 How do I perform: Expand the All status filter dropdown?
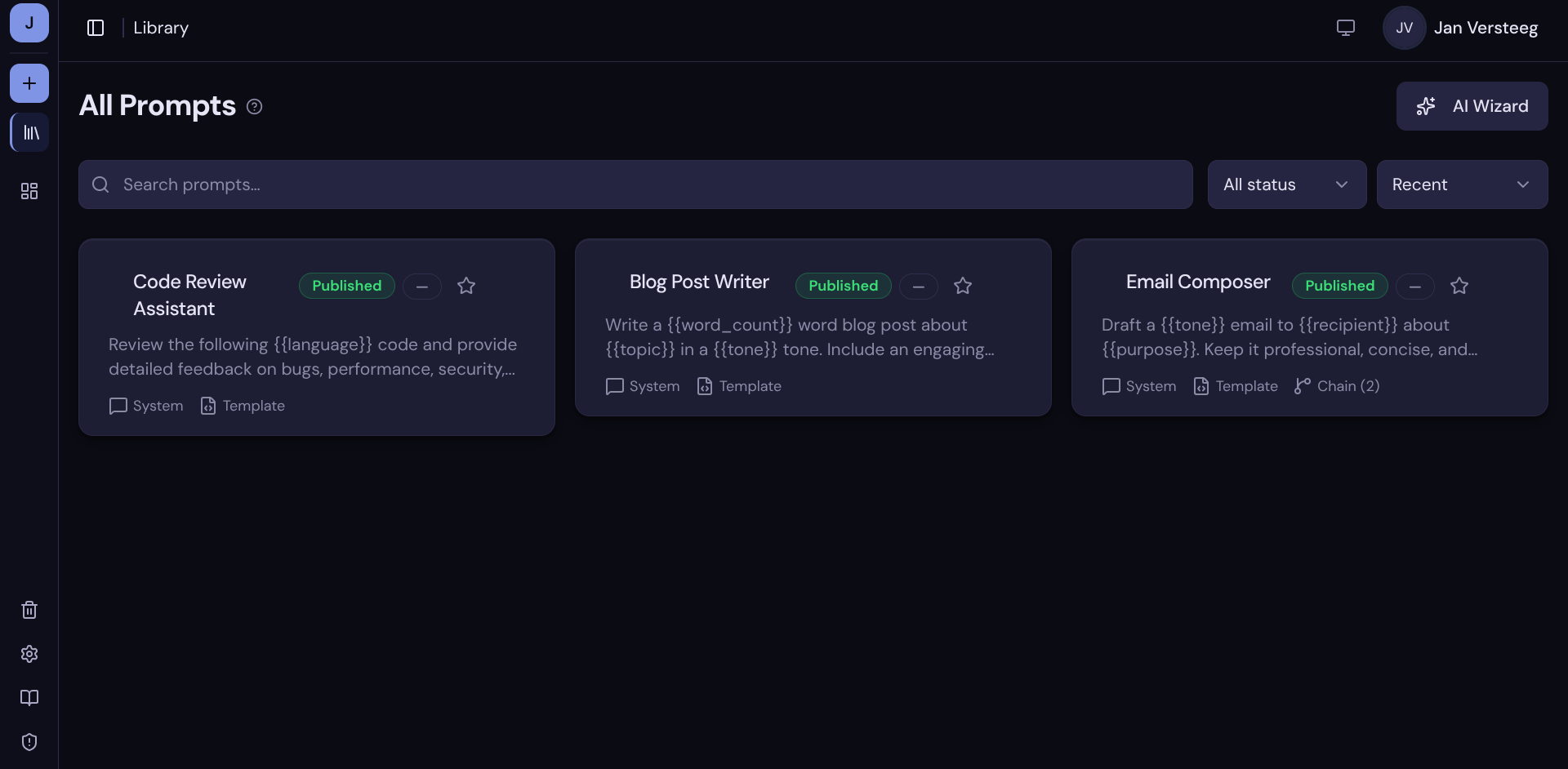[1286, 184]
